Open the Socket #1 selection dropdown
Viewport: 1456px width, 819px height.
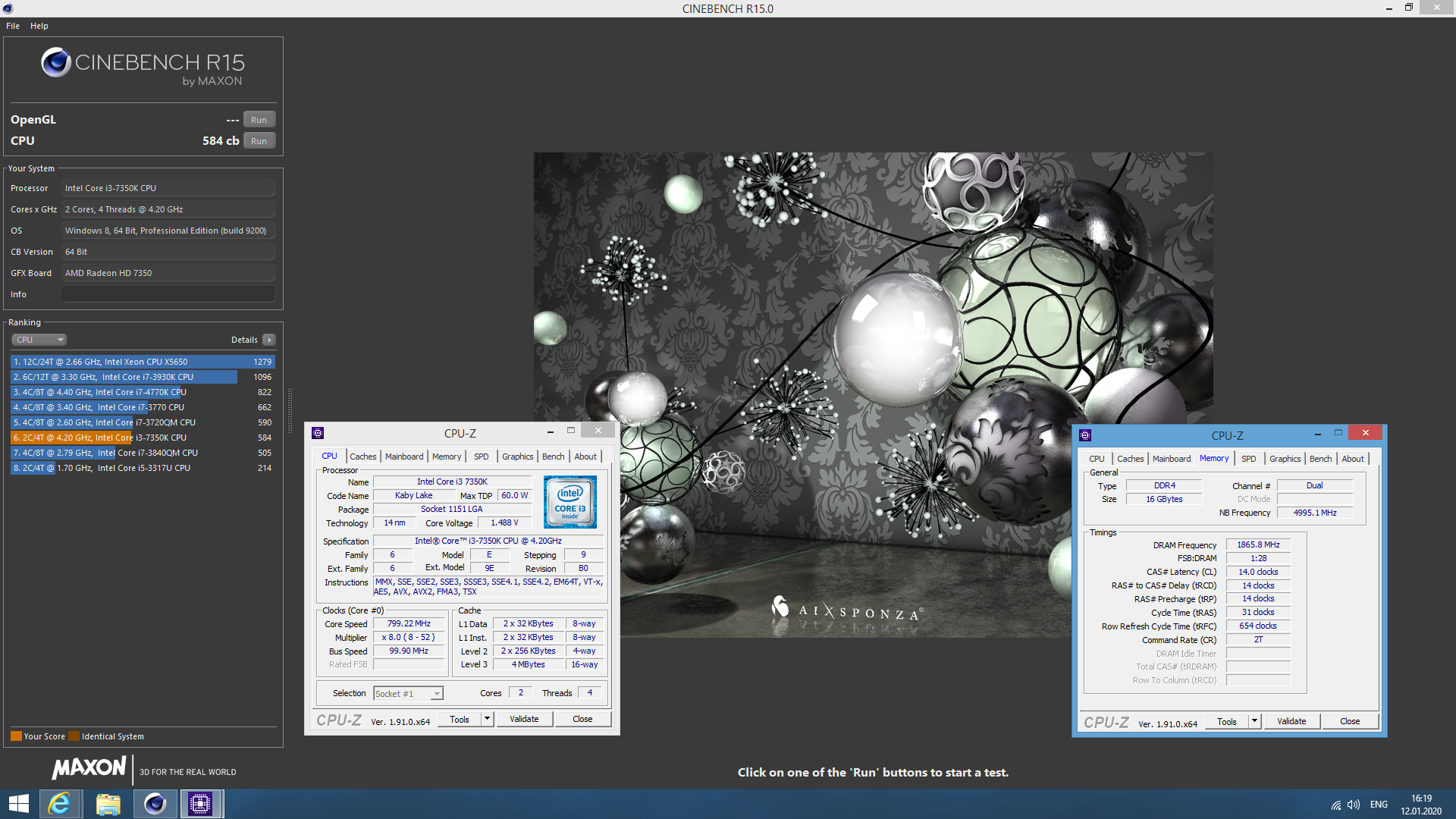408,694
